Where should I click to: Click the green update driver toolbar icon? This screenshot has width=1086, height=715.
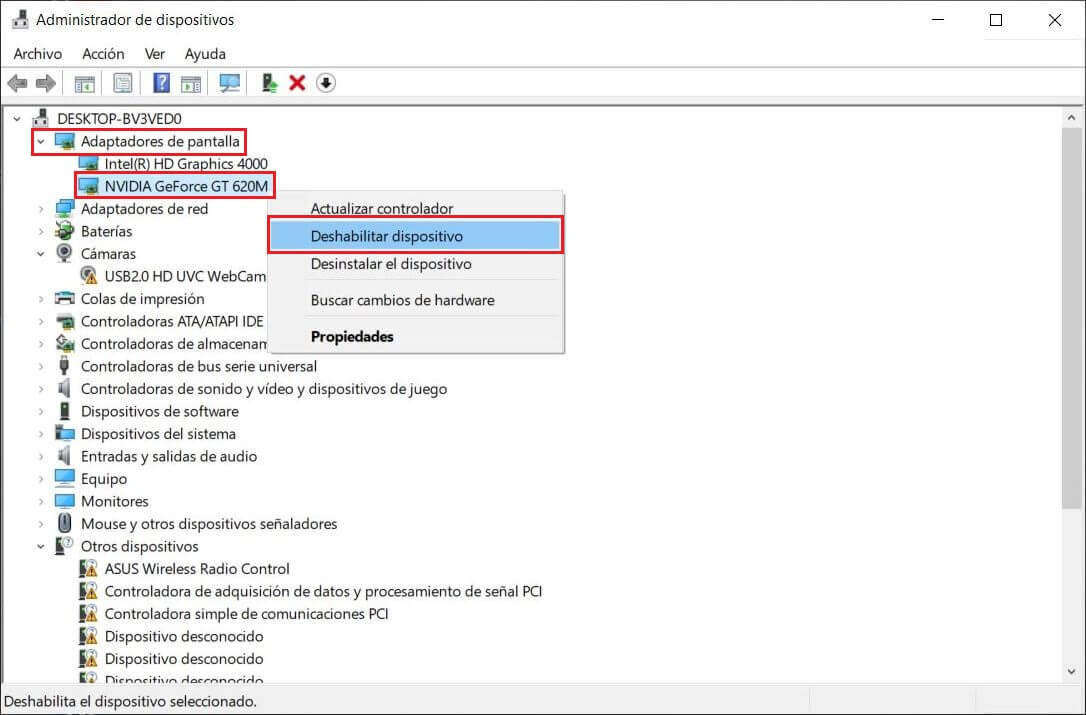pos(269,83)
